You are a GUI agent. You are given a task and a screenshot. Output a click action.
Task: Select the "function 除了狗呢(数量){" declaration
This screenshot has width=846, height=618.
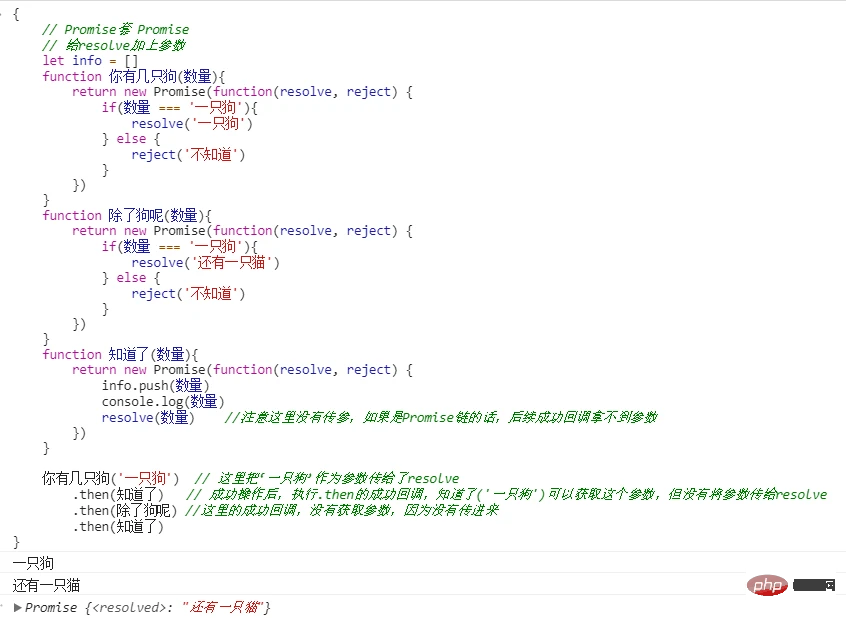127,215
